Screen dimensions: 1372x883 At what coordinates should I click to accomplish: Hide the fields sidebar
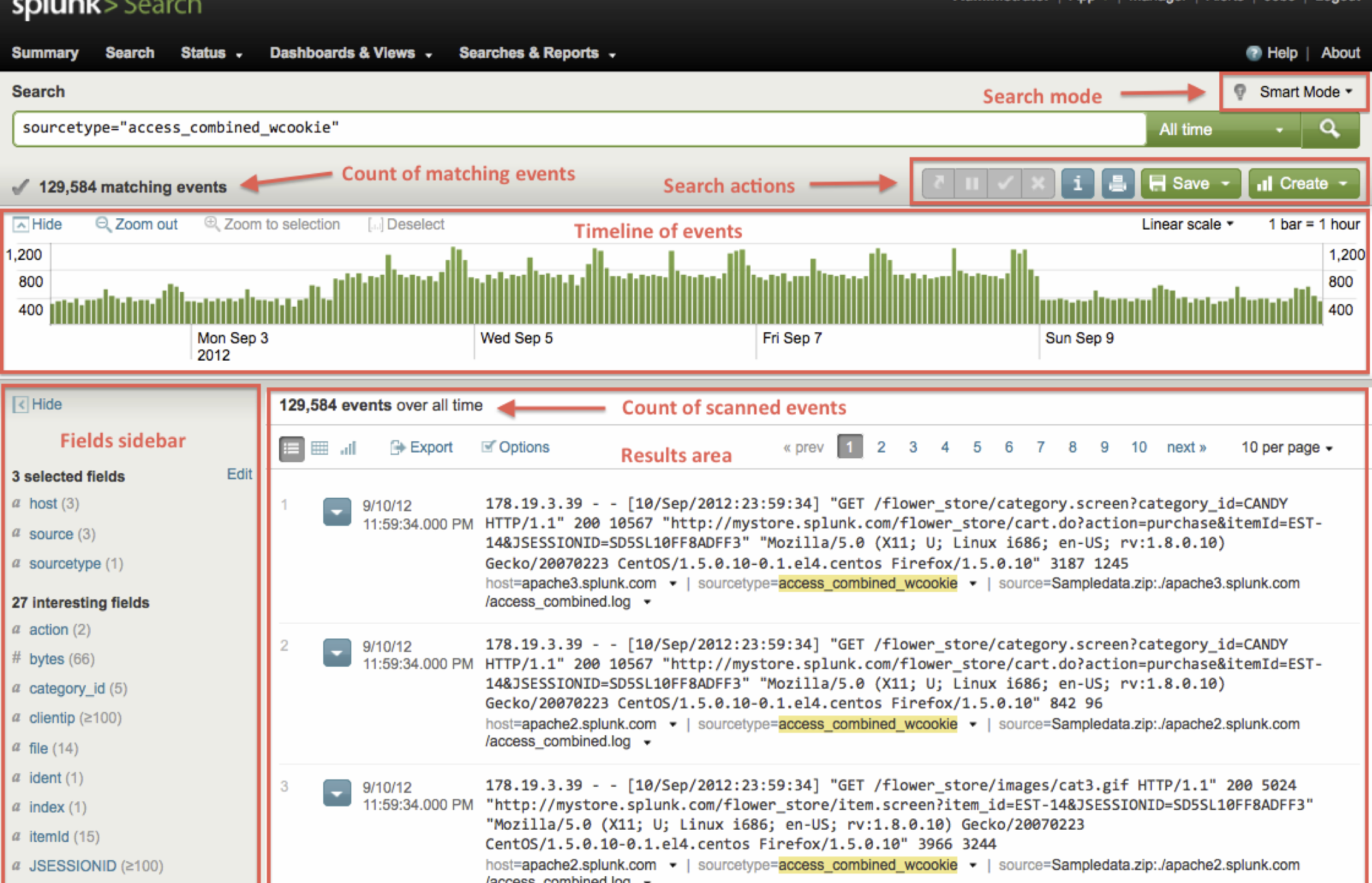[38, 404]
